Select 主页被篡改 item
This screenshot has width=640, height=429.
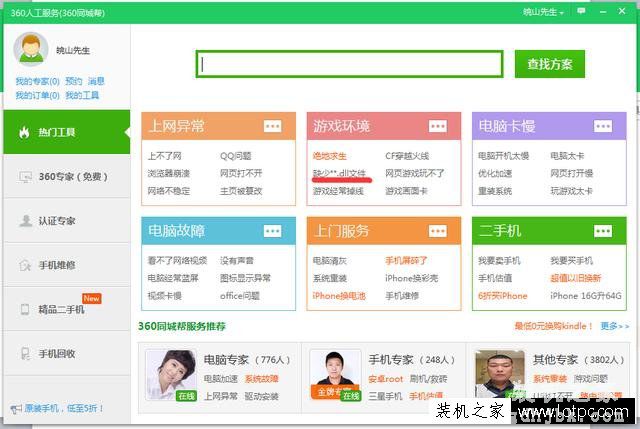click(x=241, y=191)
